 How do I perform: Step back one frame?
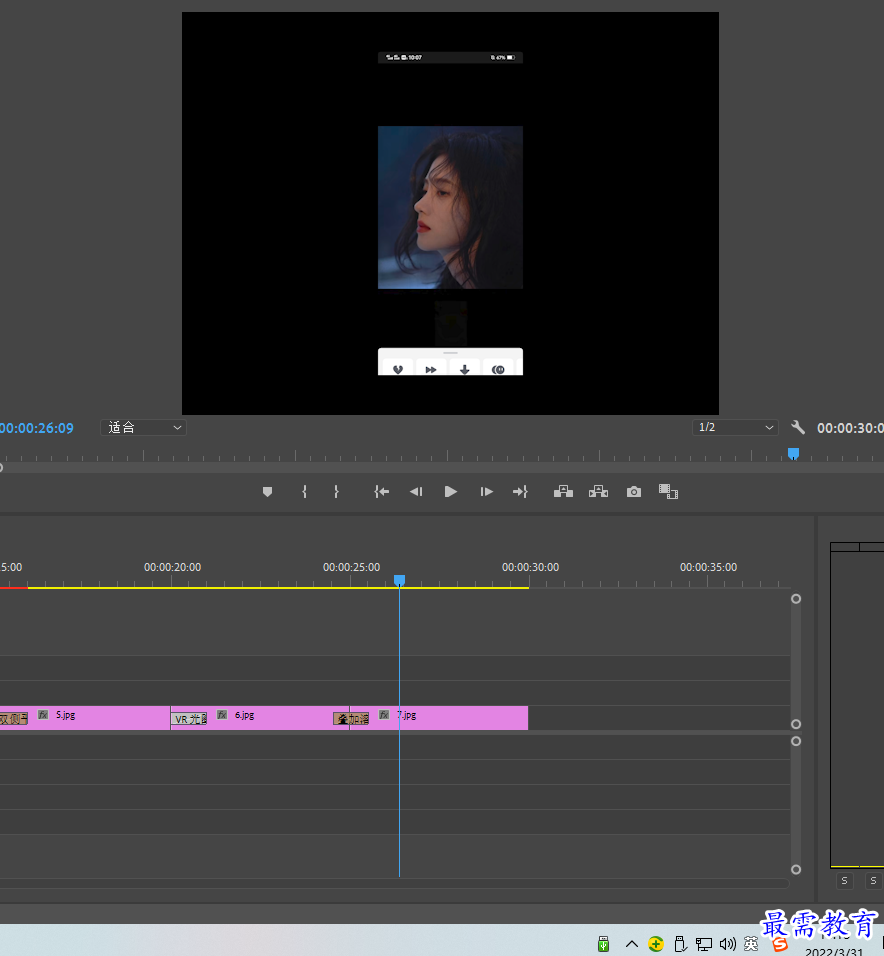(416, 492)
